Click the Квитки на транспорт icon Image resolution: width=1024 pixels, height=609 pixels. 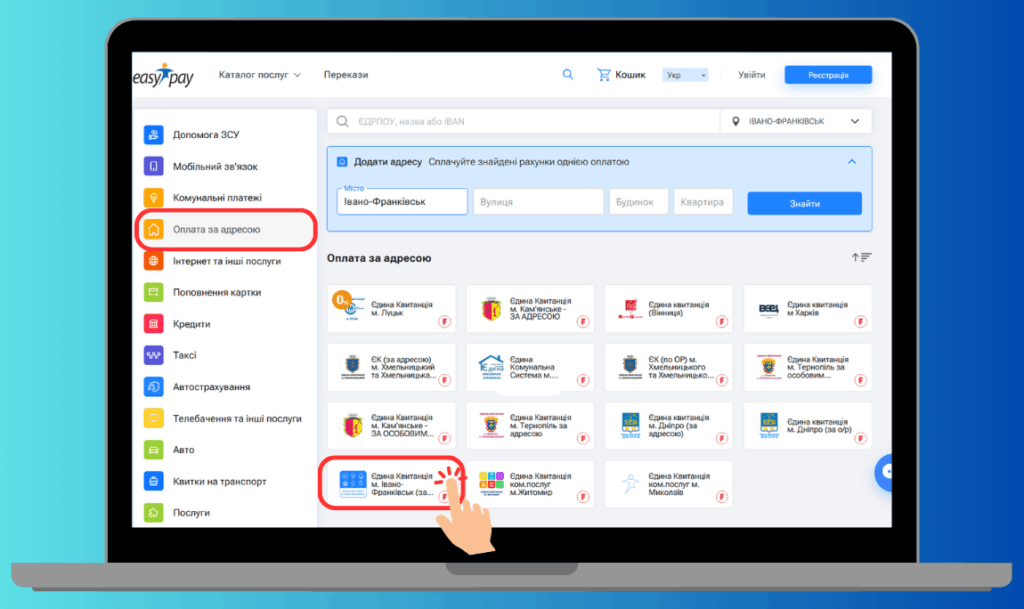click(x=153, y=481)
